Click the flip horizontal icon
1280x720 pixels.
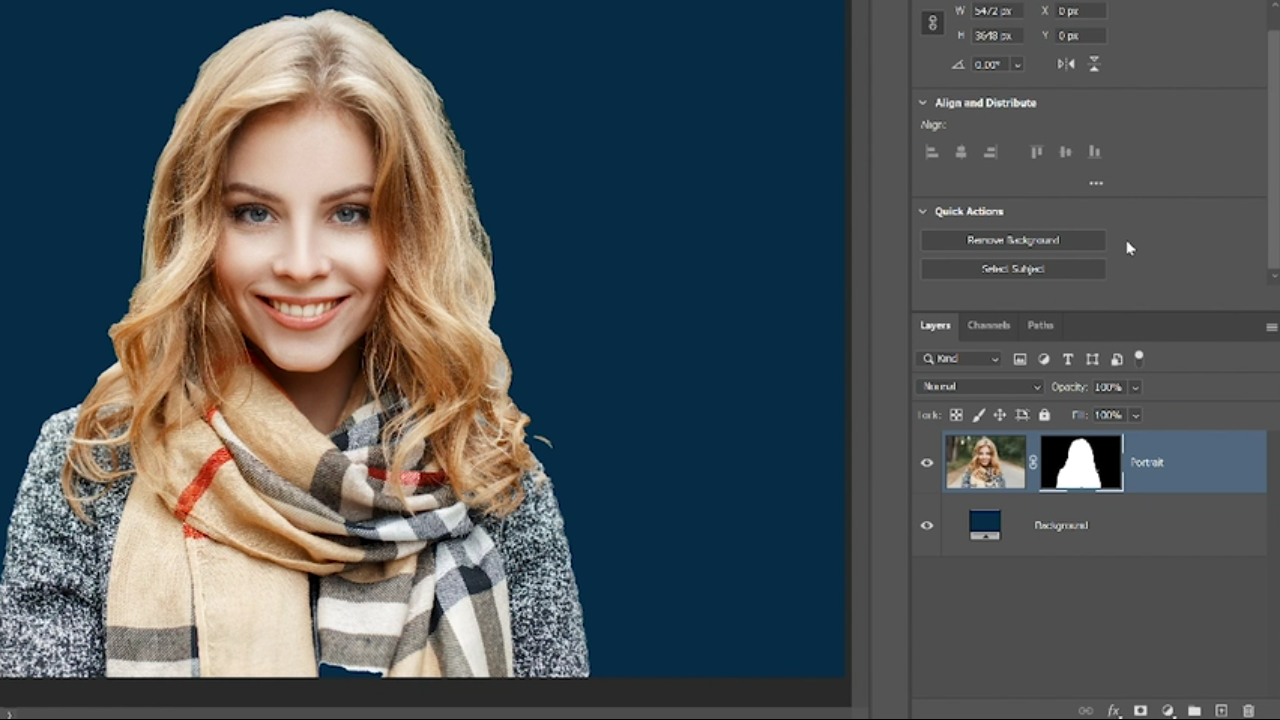[1066, 64]
